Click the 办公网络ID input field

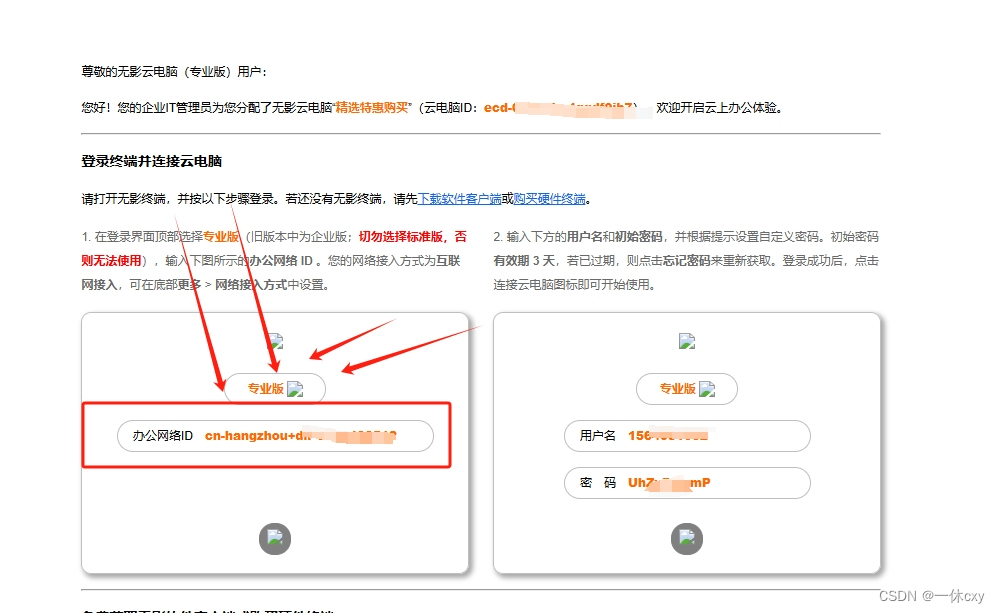coord(276,436)
